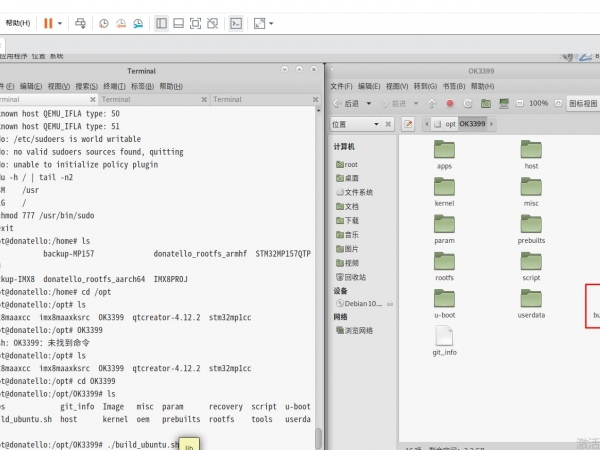Screen dimensions: 600x450
Task: Enter full screen mode in VM toolbar
Action: click(x=196, y=22)
